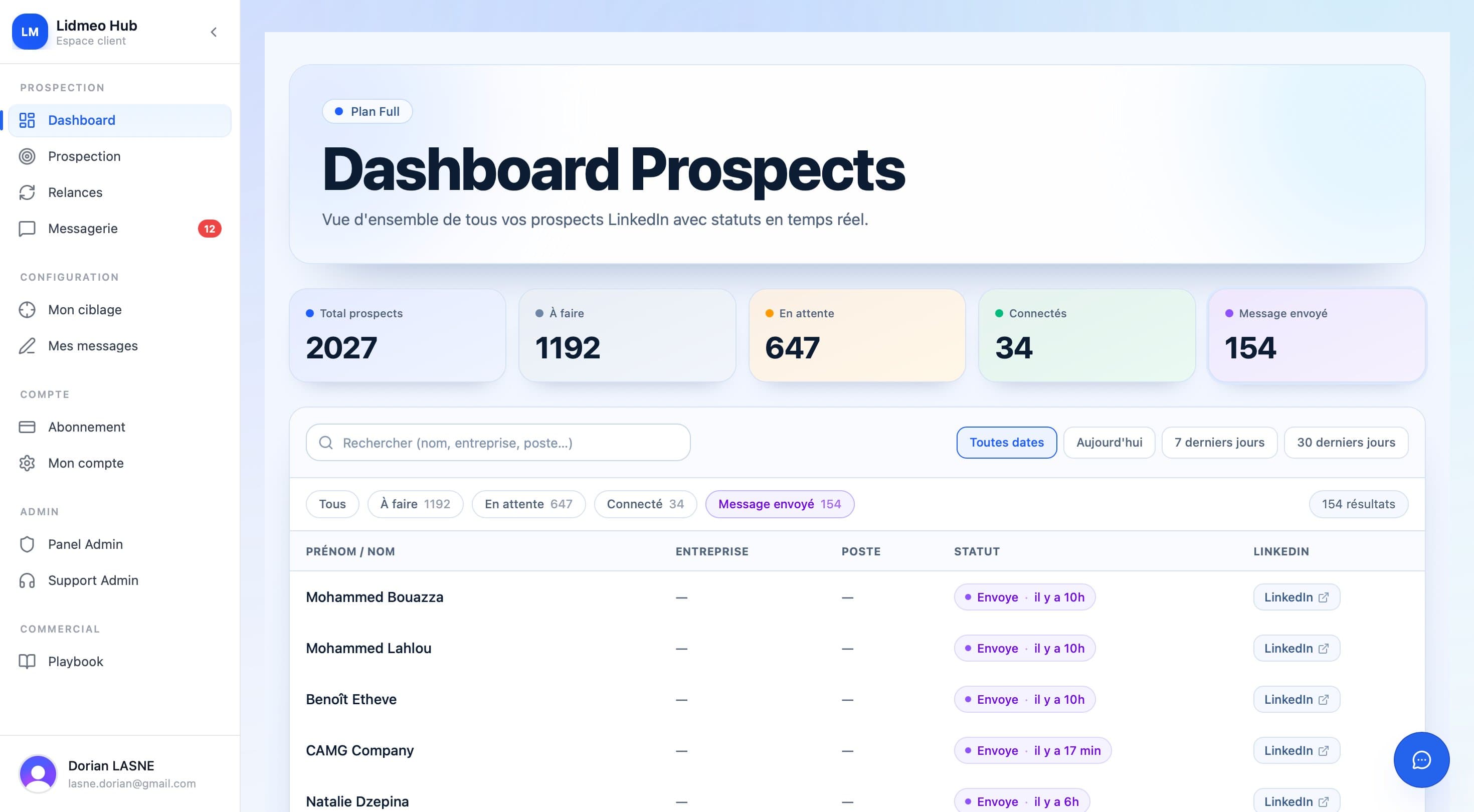Activate the 'Connecté 34' filter

[645, 504]
